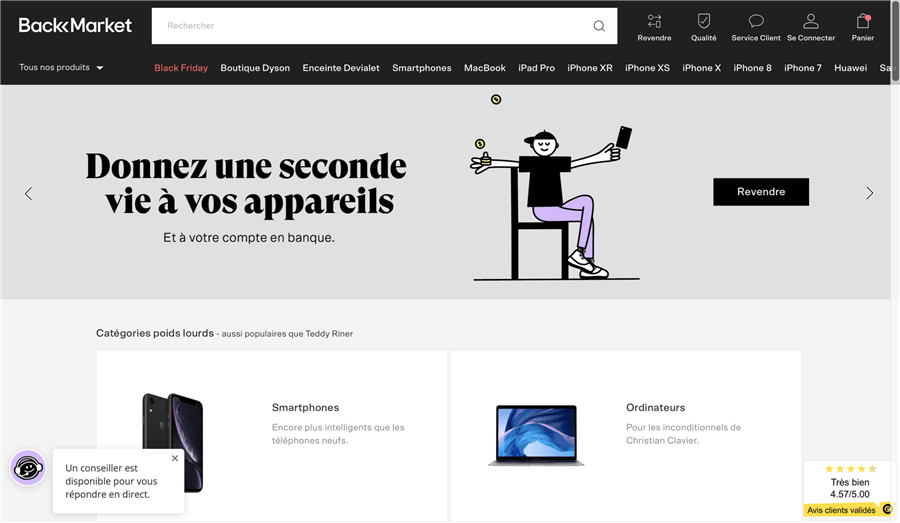This screenshot has height=523, width=900.
Task: Click the page vertical scrollbar
Action: [x=895, y=43]
